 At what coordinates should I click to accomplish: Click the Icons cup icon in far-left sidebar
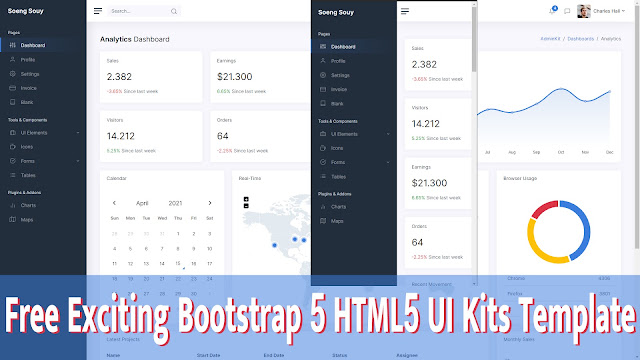(x=13, y=147)
